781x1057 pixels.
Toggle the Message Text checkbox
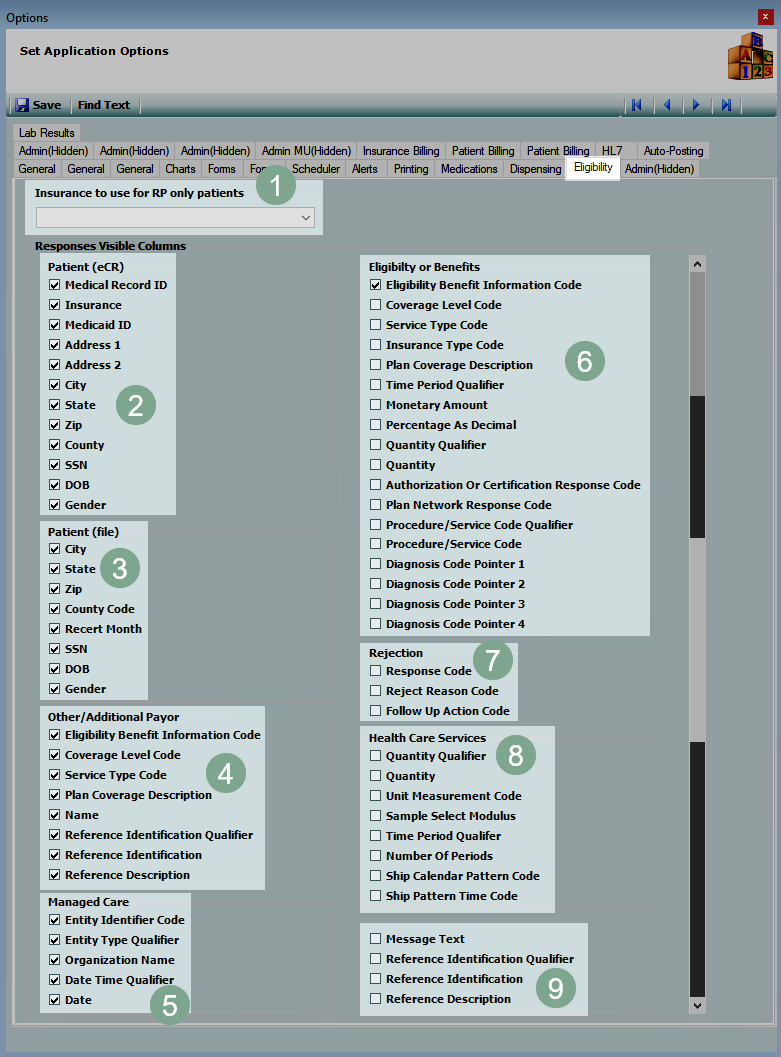(x=376, y=939)
